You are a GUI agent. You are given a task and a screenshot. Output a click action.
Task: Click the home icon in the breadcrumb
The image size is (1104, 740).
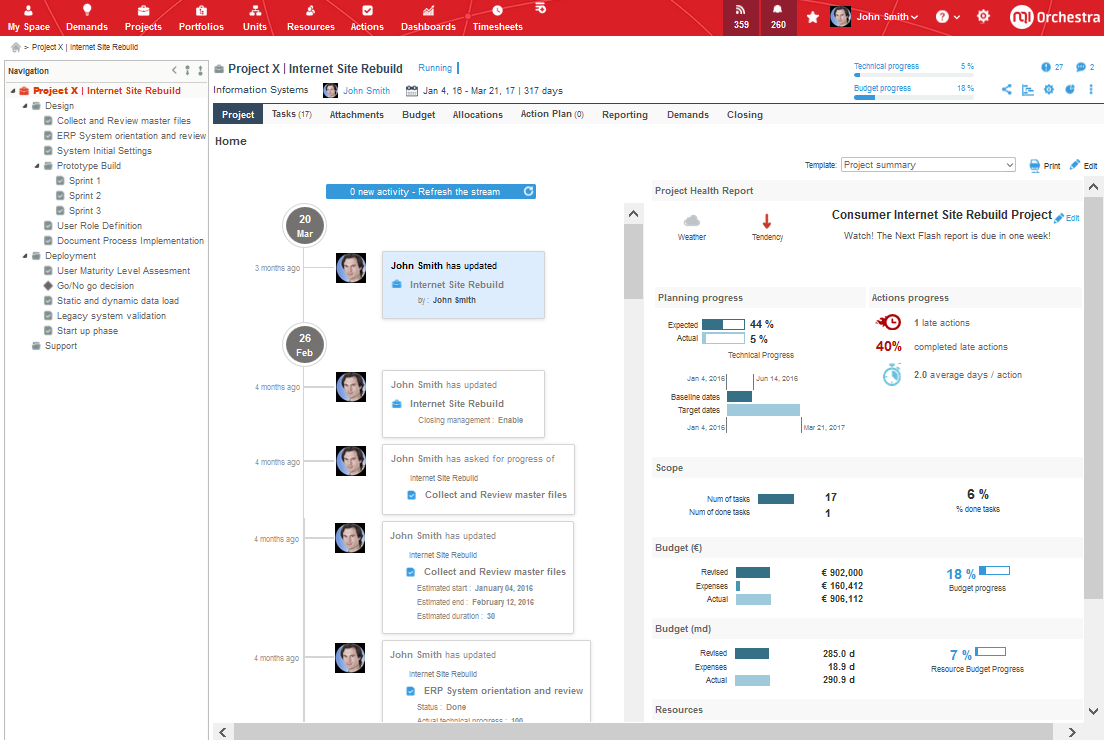tap(15, 47)
